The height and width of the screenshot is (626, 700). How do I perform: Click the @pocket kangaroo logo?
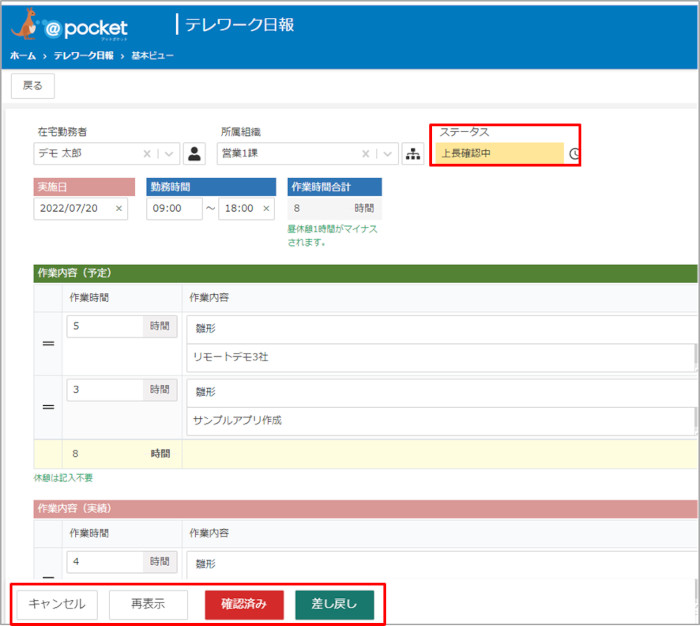[x=69, y=25]
